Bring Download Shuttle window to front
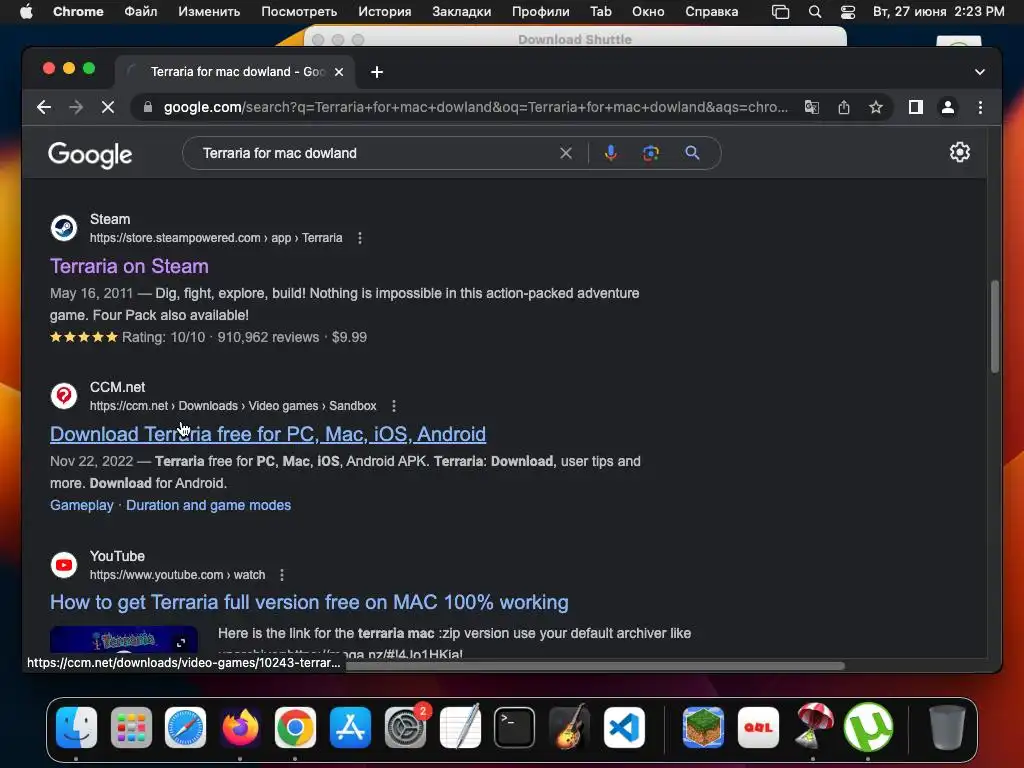This screenshot has height=768, width=1024. [575, 36]
